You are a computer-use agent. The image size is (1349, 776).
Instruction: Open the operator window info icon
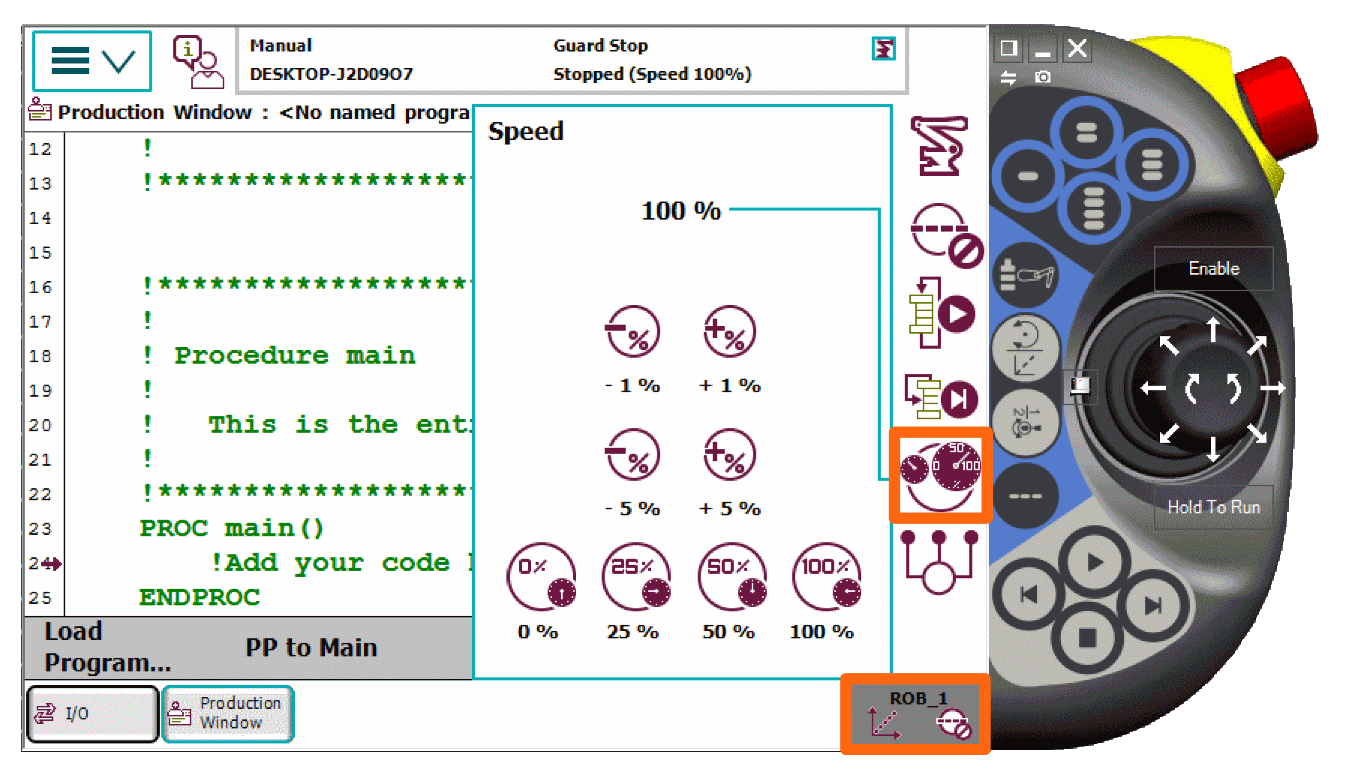click(197, 62)
